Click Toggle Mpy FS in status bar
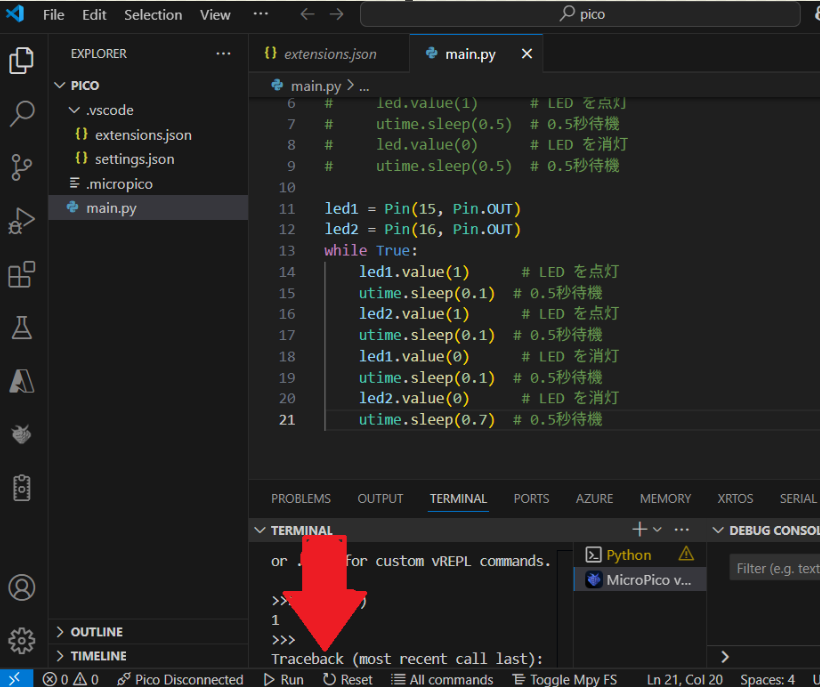 (564, 679)
